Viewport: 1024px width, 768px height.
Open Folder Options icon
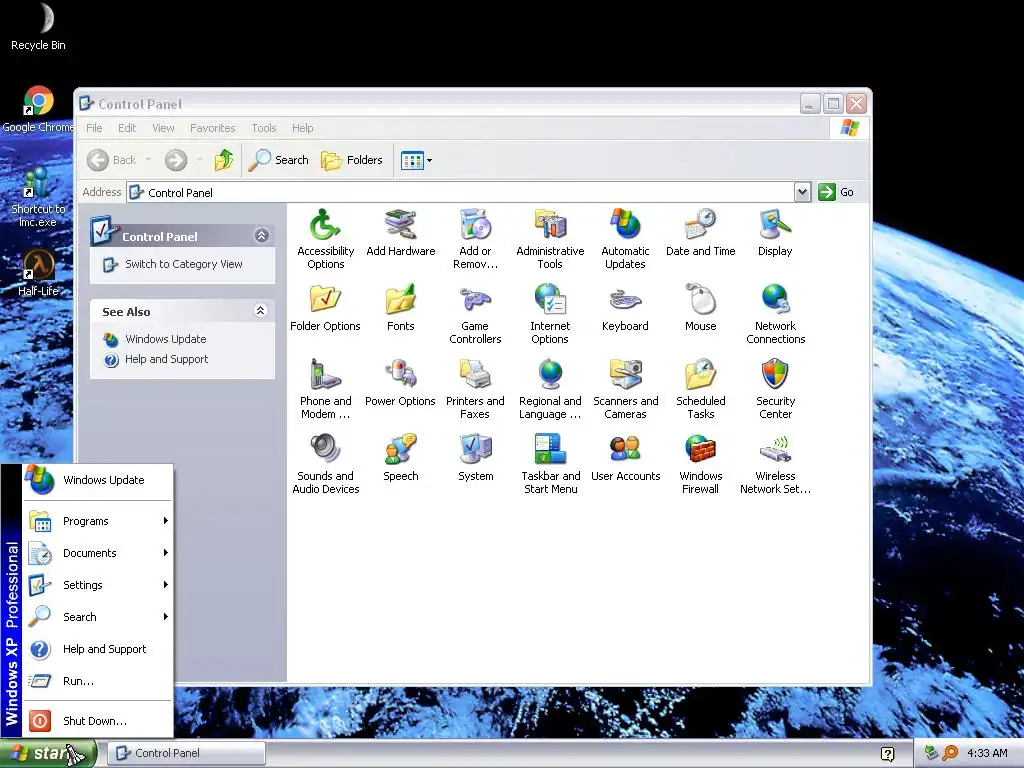pos(325,308)
